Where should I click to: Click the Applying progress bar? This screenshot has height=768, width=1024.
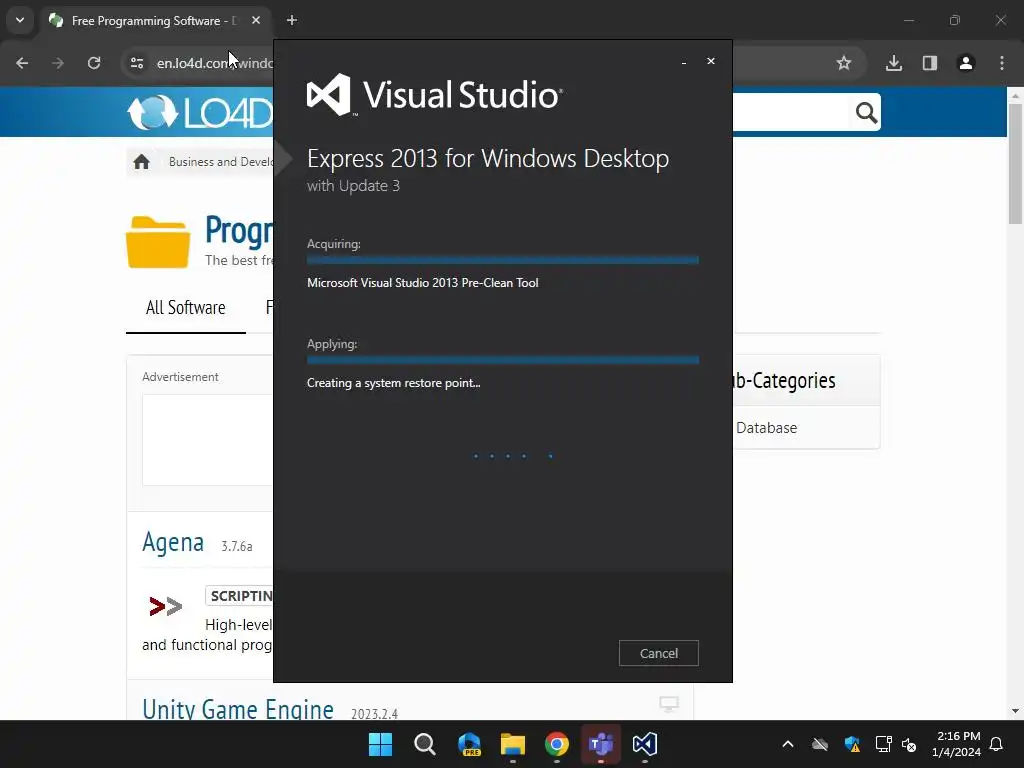502,360
